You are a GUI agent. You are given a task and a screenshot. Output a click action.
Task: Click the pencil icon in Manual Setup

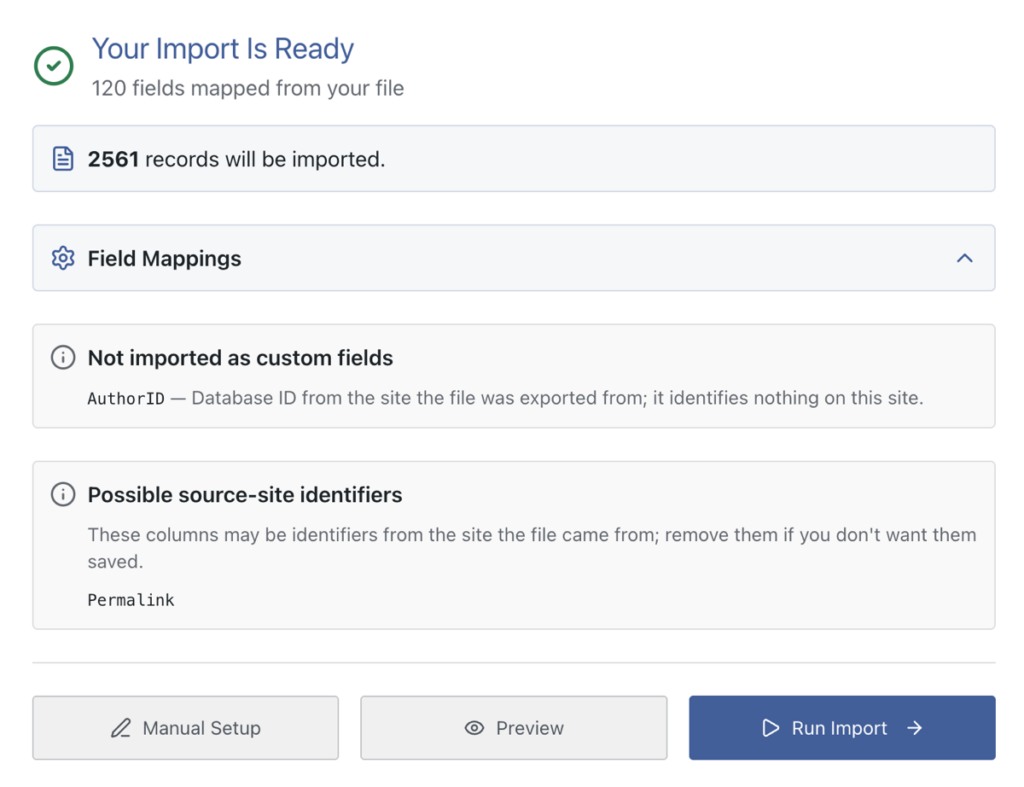[121, 728]
